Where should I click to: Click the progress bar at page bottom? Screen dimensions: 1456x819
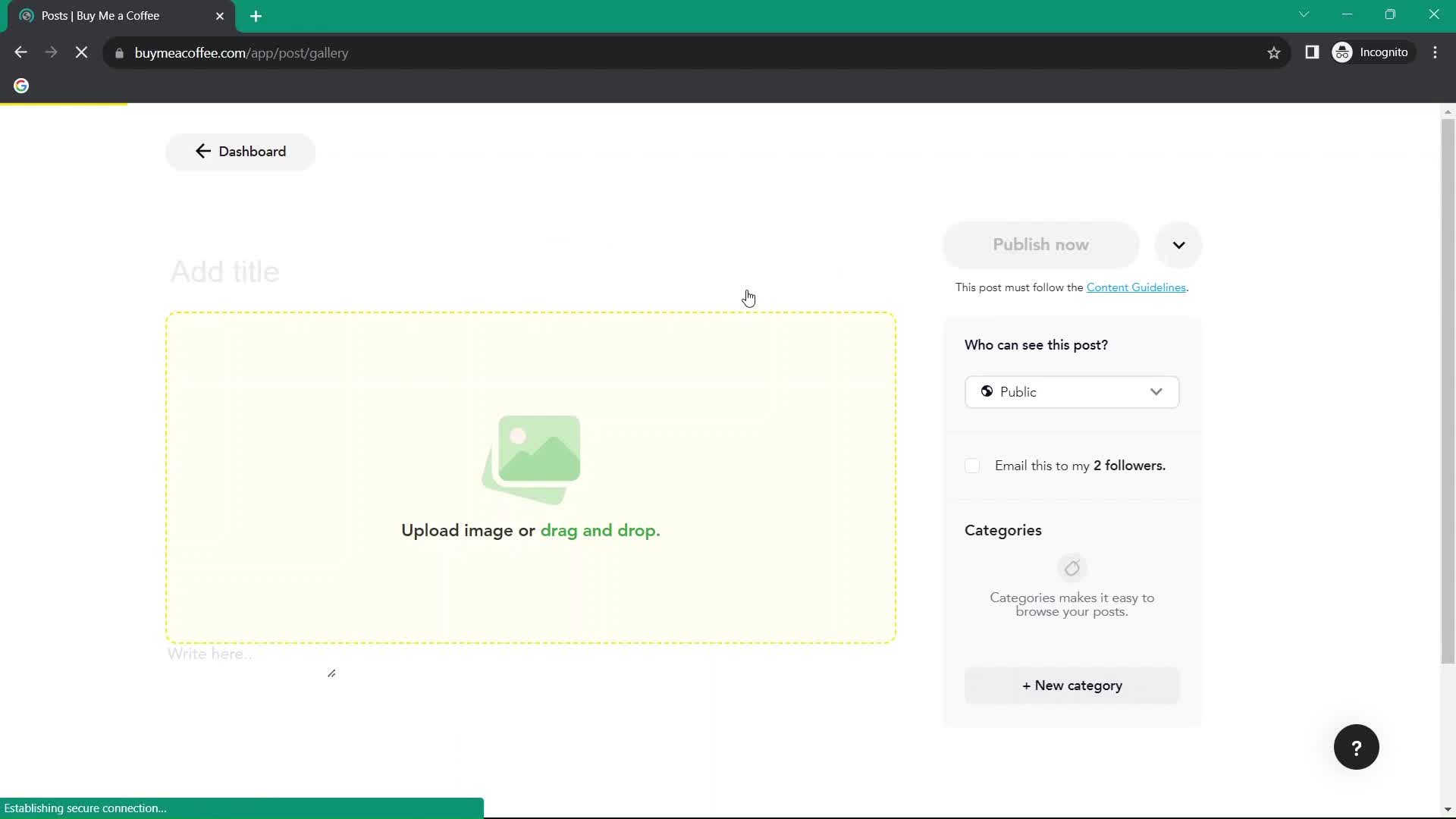(242, 808)
